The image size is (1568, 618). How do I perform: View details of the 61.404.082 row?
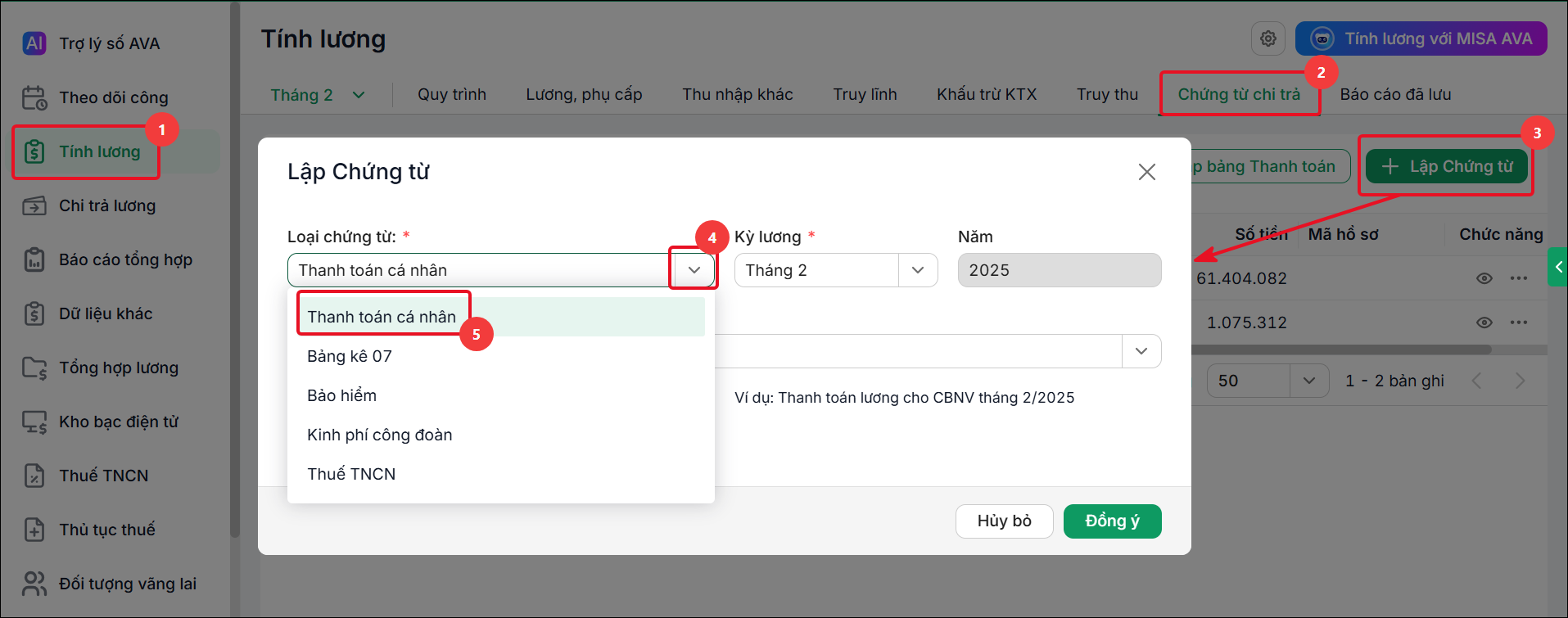click(x=1484, y=278)
